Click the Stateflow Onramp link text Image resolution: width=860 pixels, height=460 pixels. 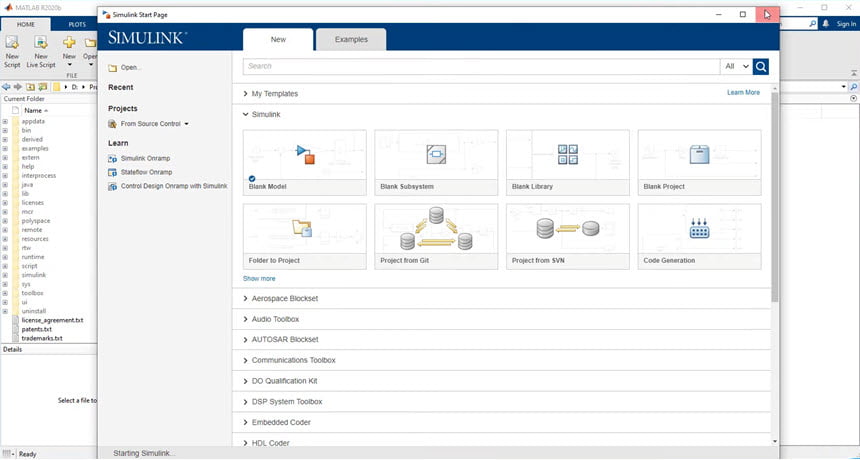pos(146,172)
